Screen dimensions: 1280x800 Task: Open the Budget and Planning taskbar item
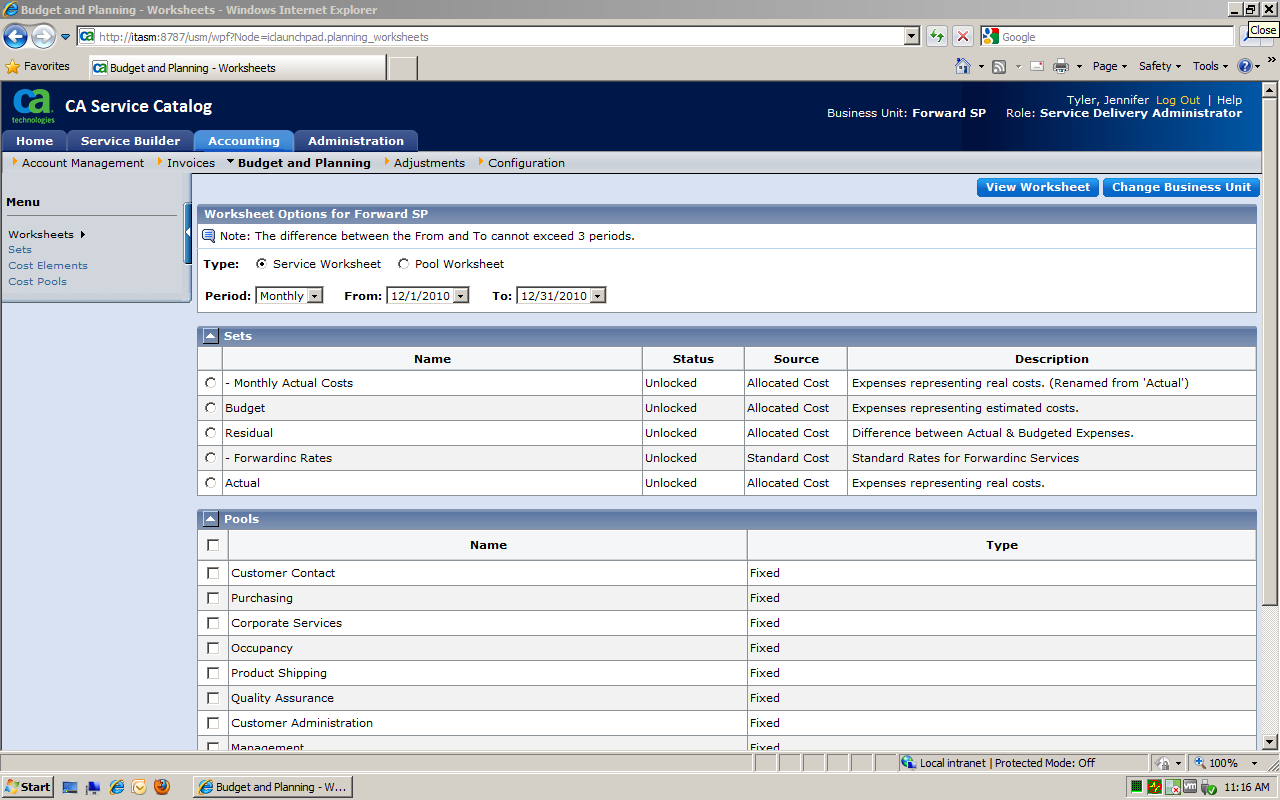point(272,787)
